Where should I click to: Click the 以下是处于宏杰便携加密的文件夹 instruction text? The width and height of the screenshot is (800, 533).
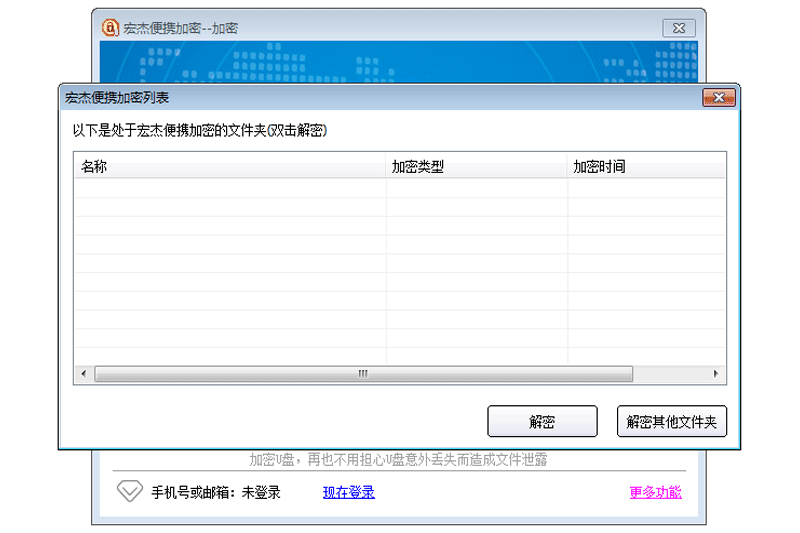199,131
